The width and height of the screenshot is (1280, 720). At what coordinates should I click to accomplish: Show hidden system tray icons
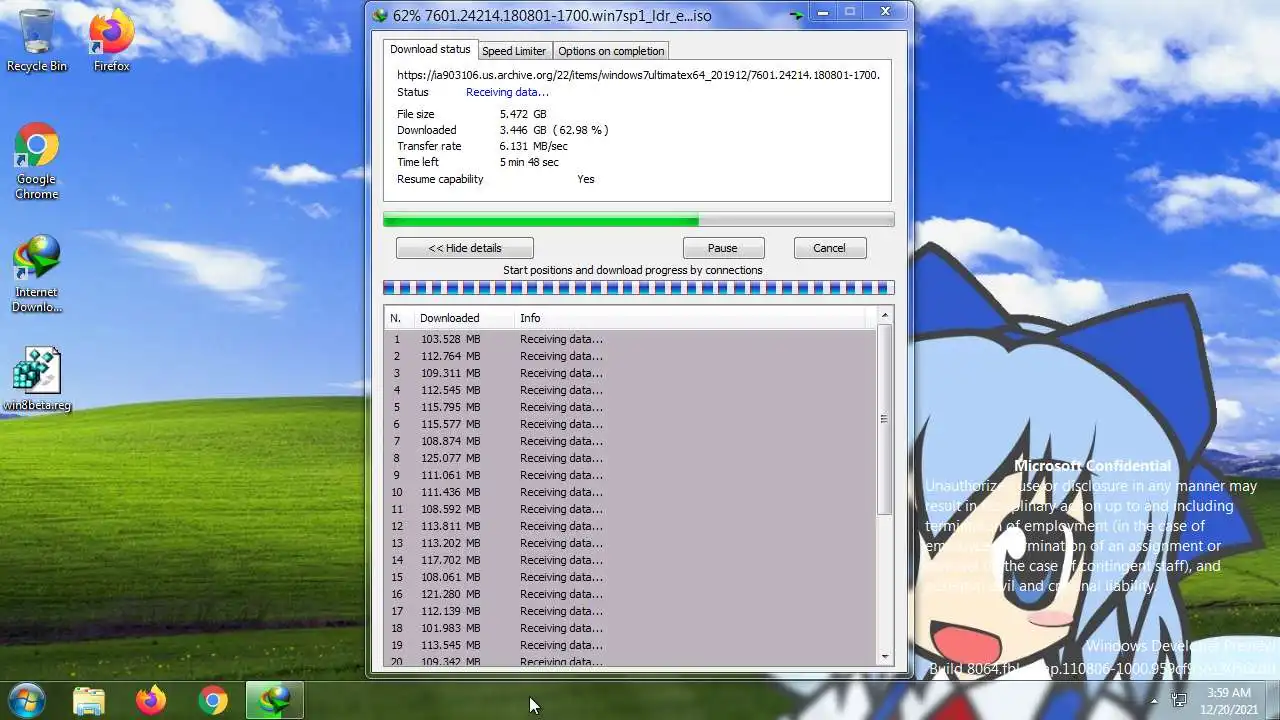coord(1154,701)
